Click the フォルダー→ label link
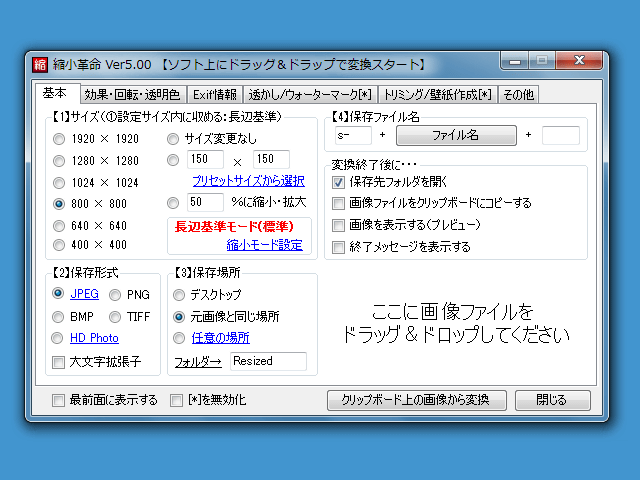The height and width of the screenshot is (480, 640). (198, 362)
